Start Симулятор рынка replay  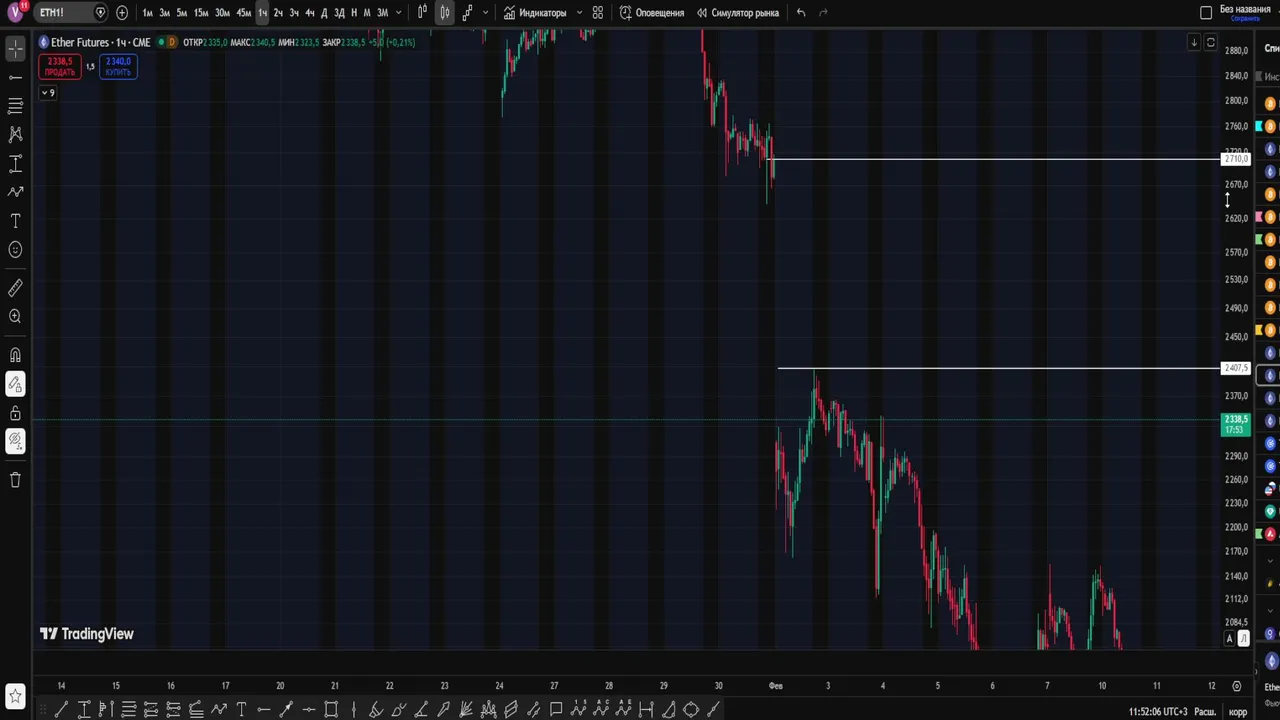[x=738, y=13]
